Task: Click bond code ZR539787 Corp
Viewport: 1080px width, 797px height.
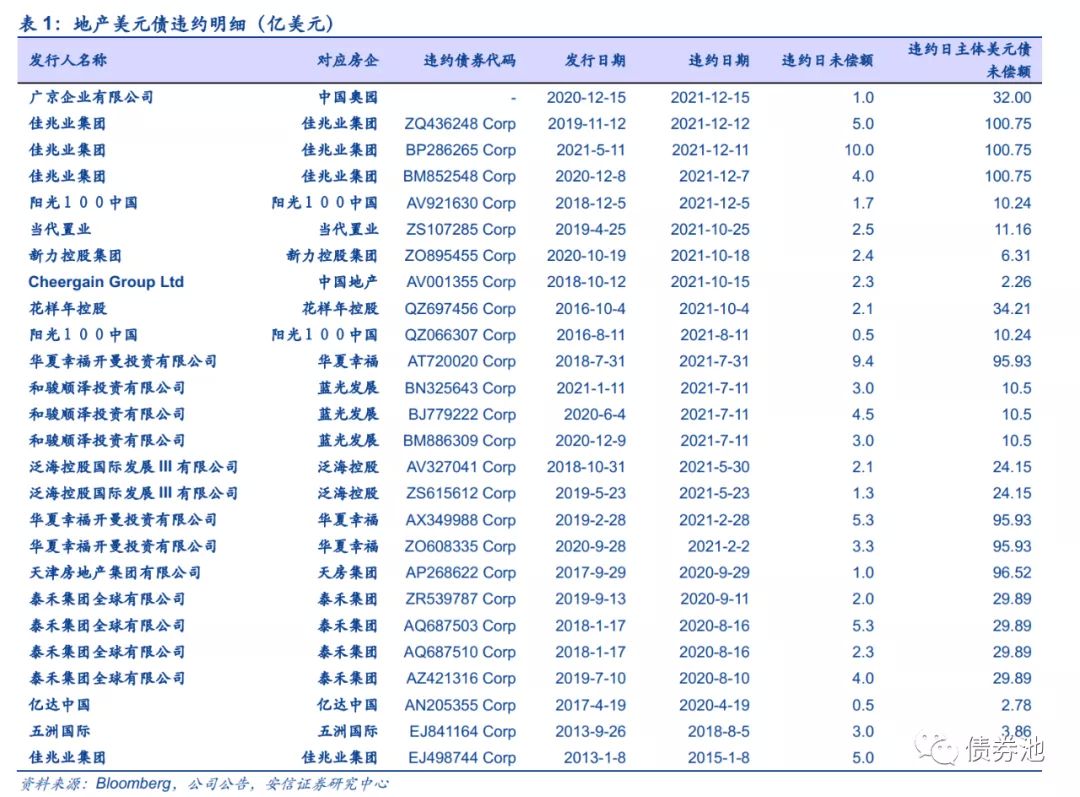Action: tap(461, 599)
